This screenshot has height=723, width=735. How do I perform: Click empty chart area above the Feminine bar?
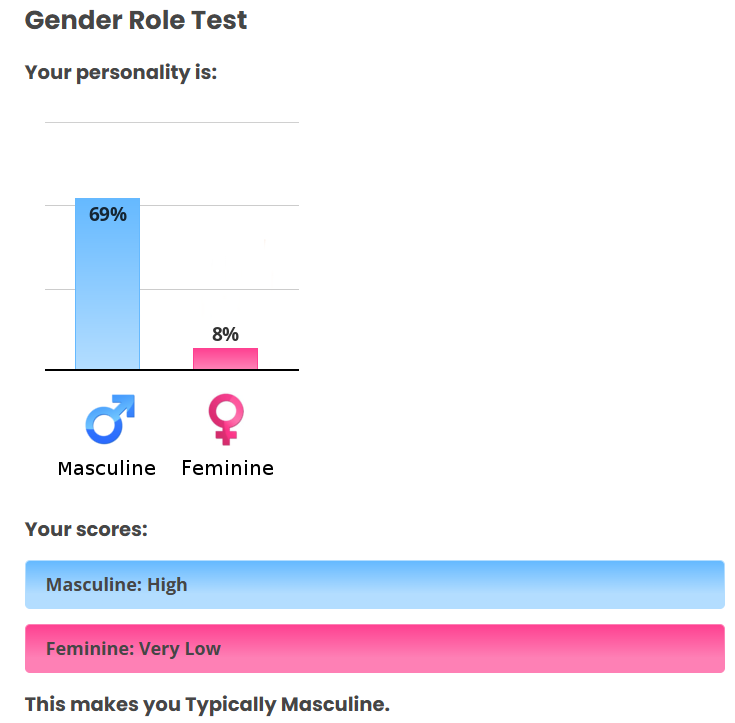point(225,250)
